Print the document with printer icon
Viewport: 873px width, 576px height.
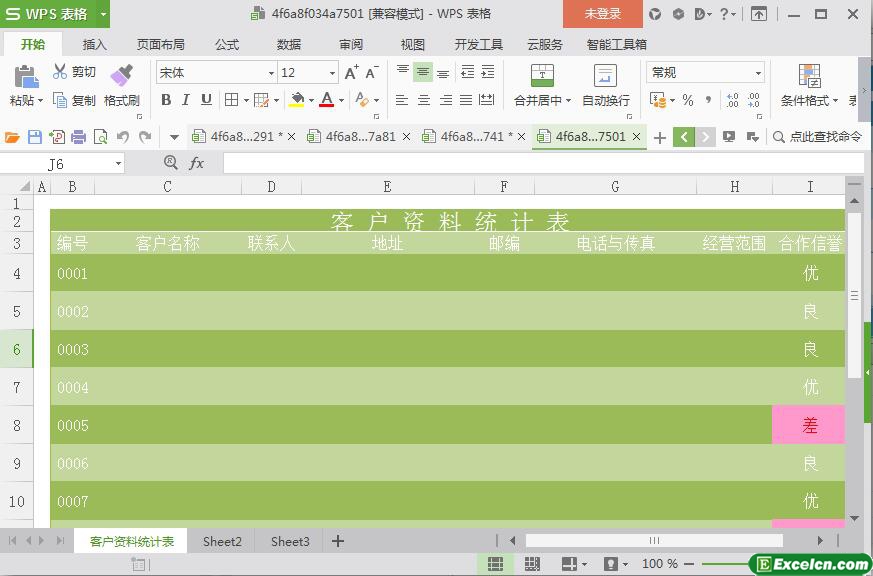[x=79, y=137]
